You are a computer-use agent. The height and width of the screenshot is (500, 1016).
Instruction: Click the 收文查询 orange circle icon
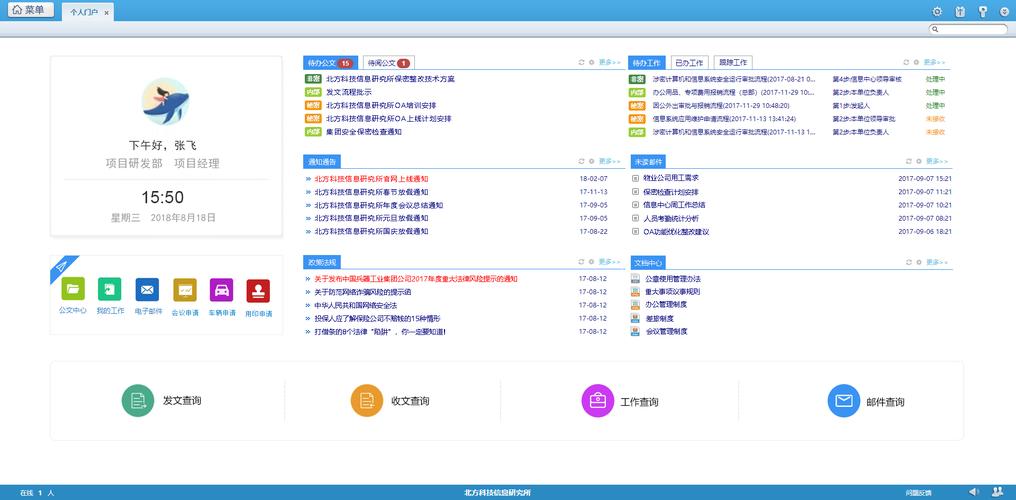click(x=367, y=401)
